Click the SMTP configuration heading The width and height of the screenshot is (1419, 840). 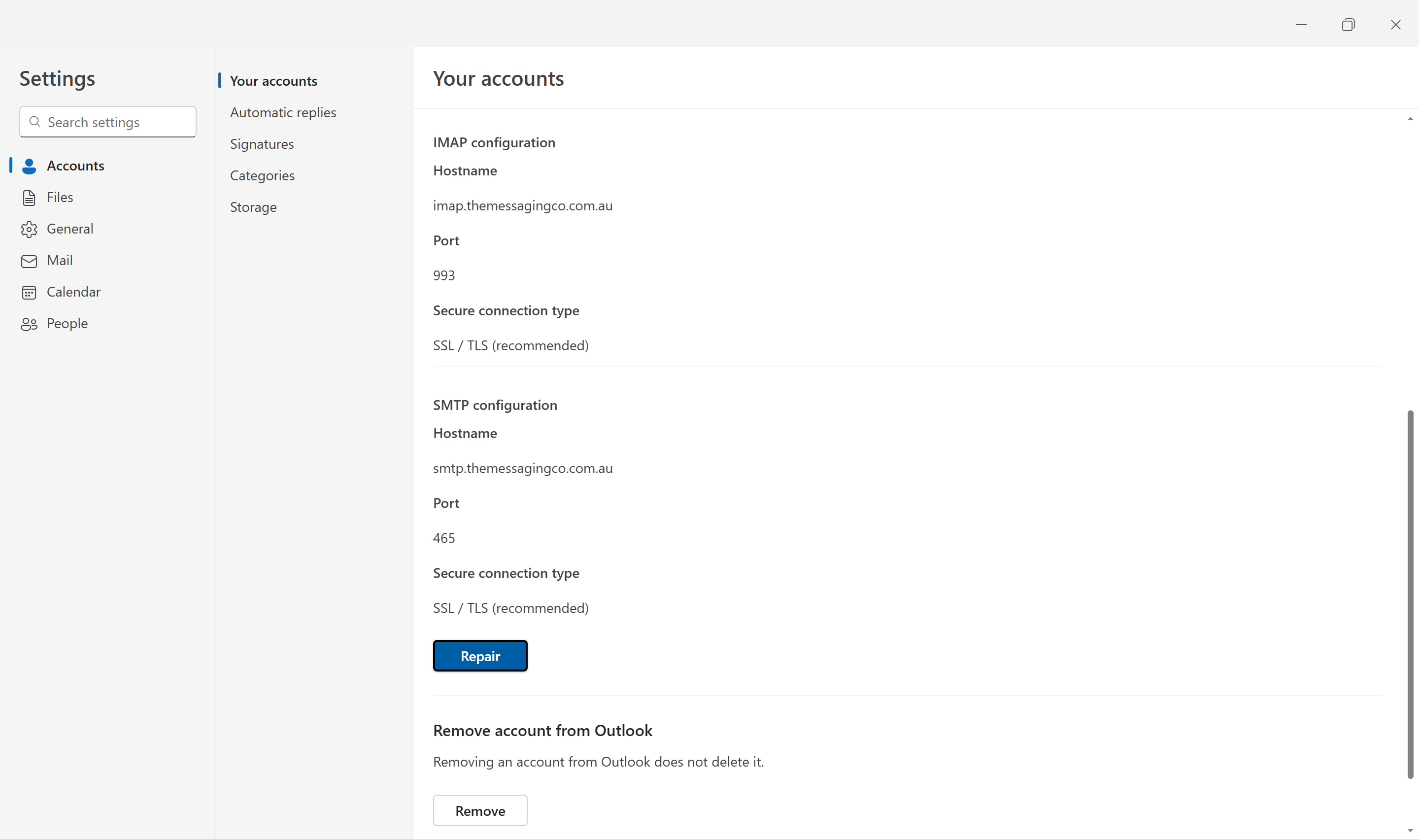(x=495, y=405)
